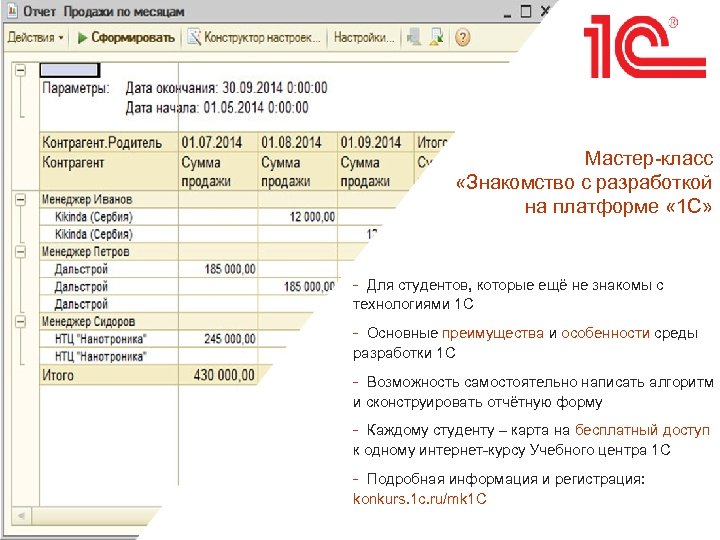The height and width of the screenshot is (540, 720).
Task: Open the konkurs.1c.ru/mk1C link
Action: tap(419, 499)
